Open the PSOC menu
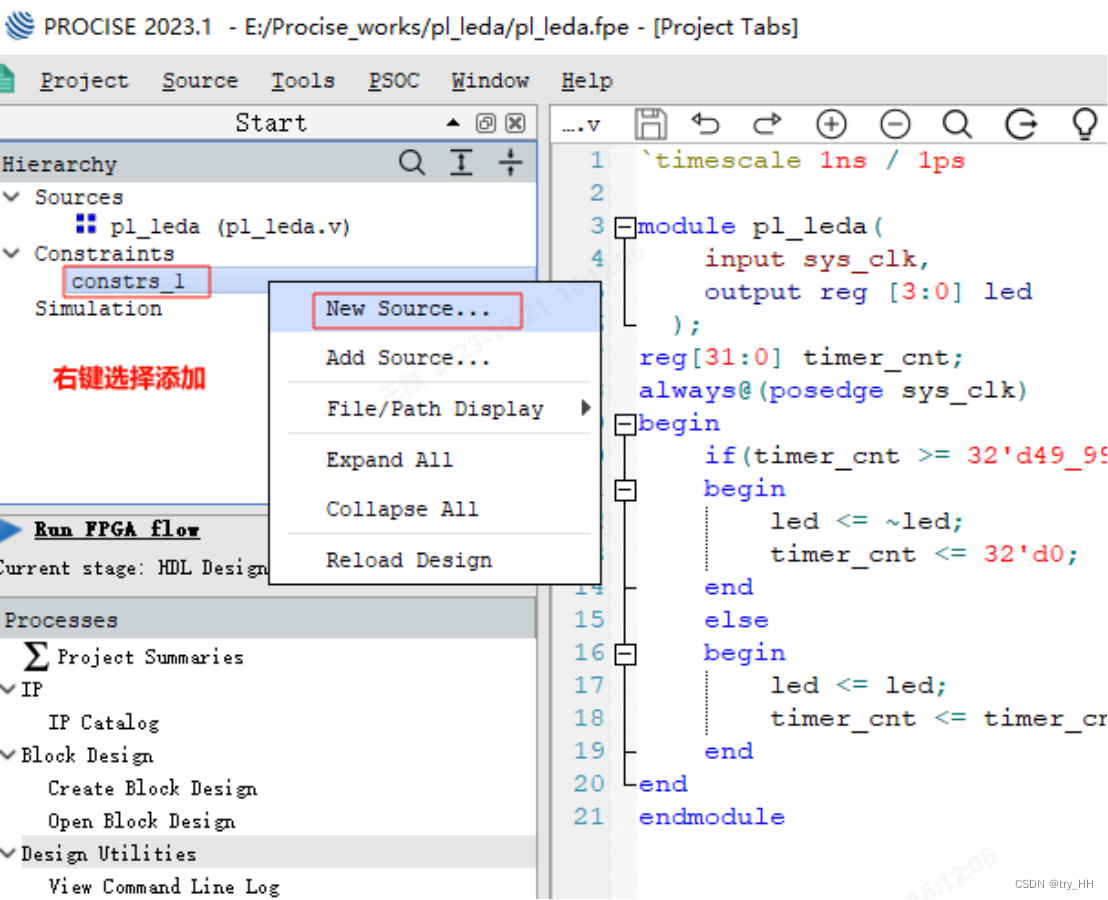Screen dimensions: 1108x900 tap(394, 81)
